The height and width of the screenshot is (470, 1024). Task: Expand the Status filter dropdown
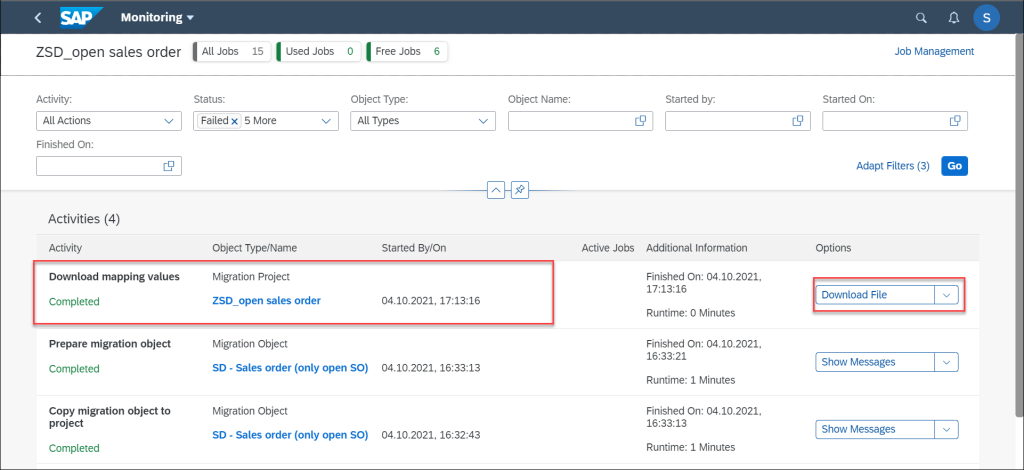coord(326,121)
